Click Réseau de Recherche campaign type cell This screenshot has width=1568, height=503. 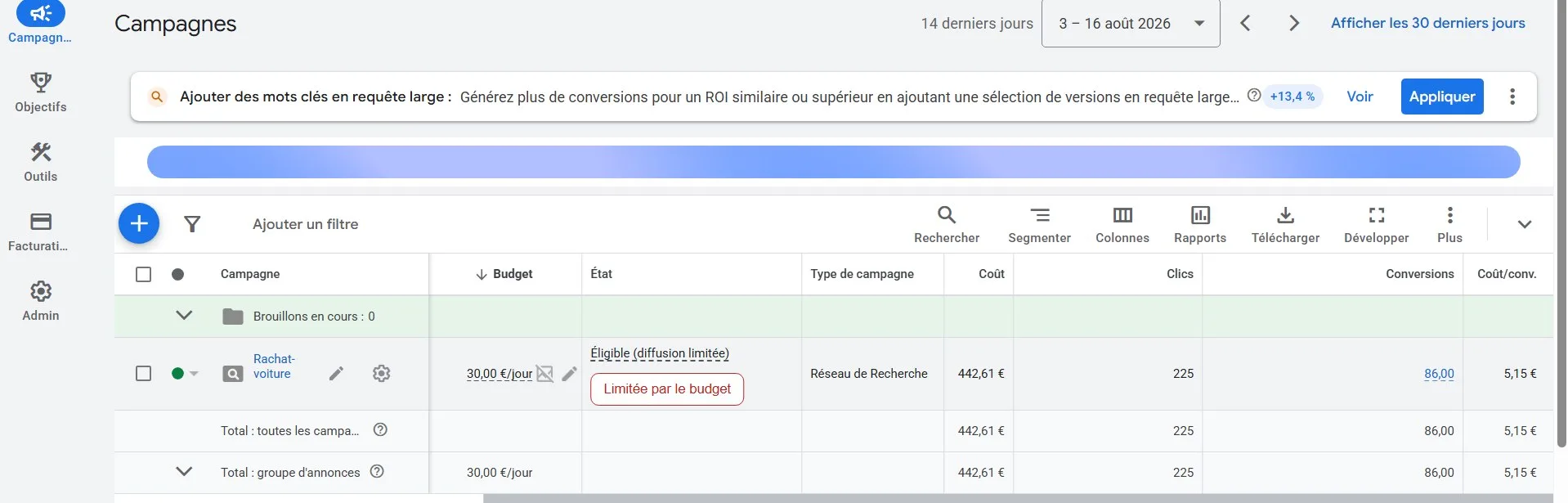[x=869, y=374]
